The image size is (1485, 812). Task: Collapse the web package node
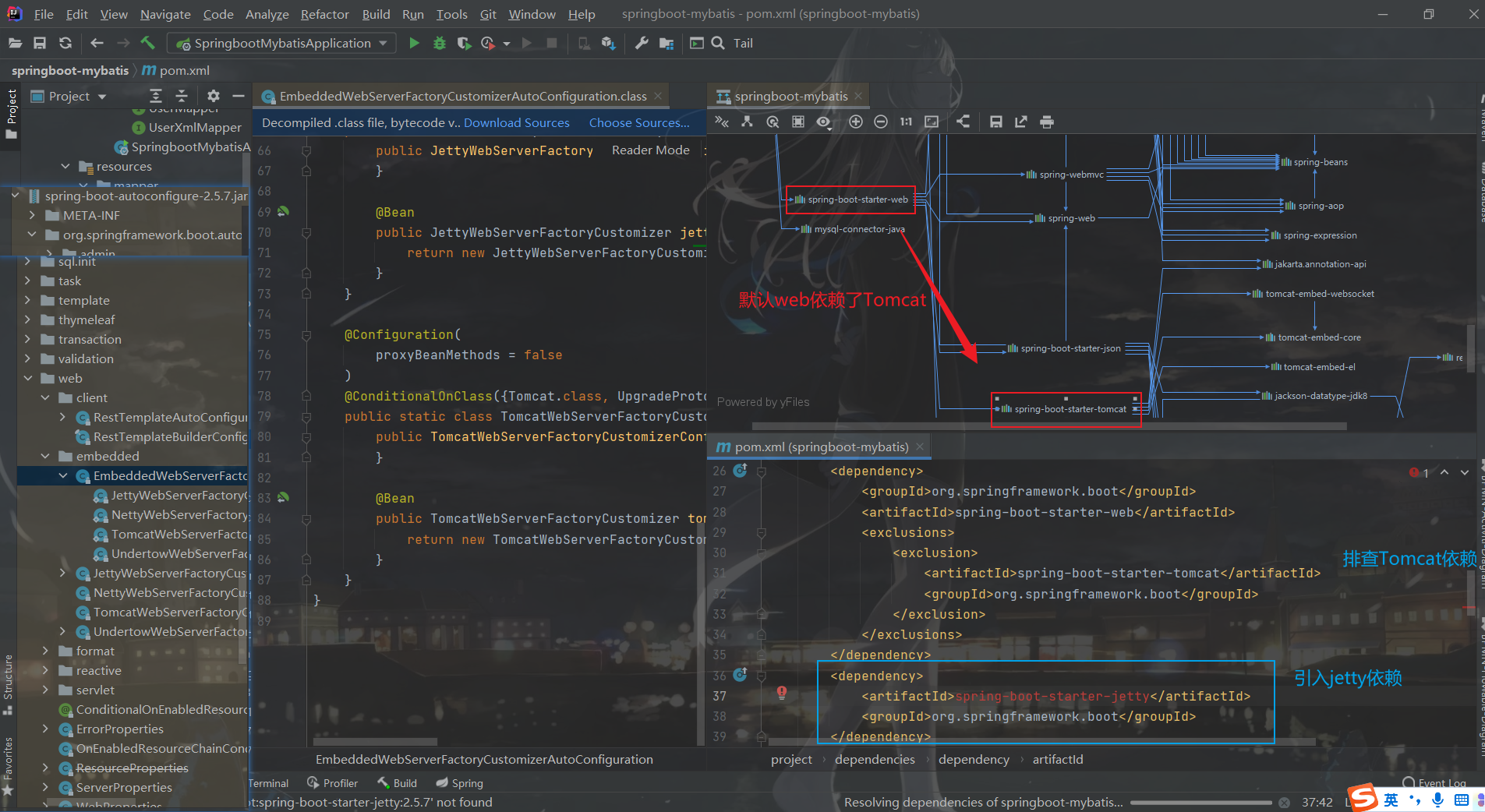coord(28,378)
